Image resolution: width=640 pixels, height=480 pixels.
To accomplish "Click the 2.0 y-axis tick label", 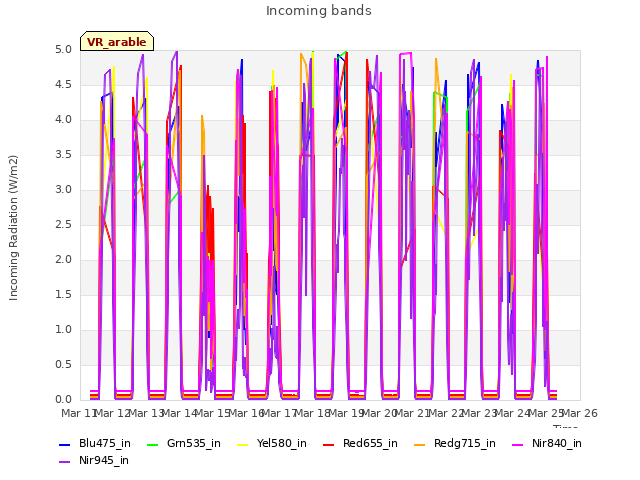I will [64, 260].
